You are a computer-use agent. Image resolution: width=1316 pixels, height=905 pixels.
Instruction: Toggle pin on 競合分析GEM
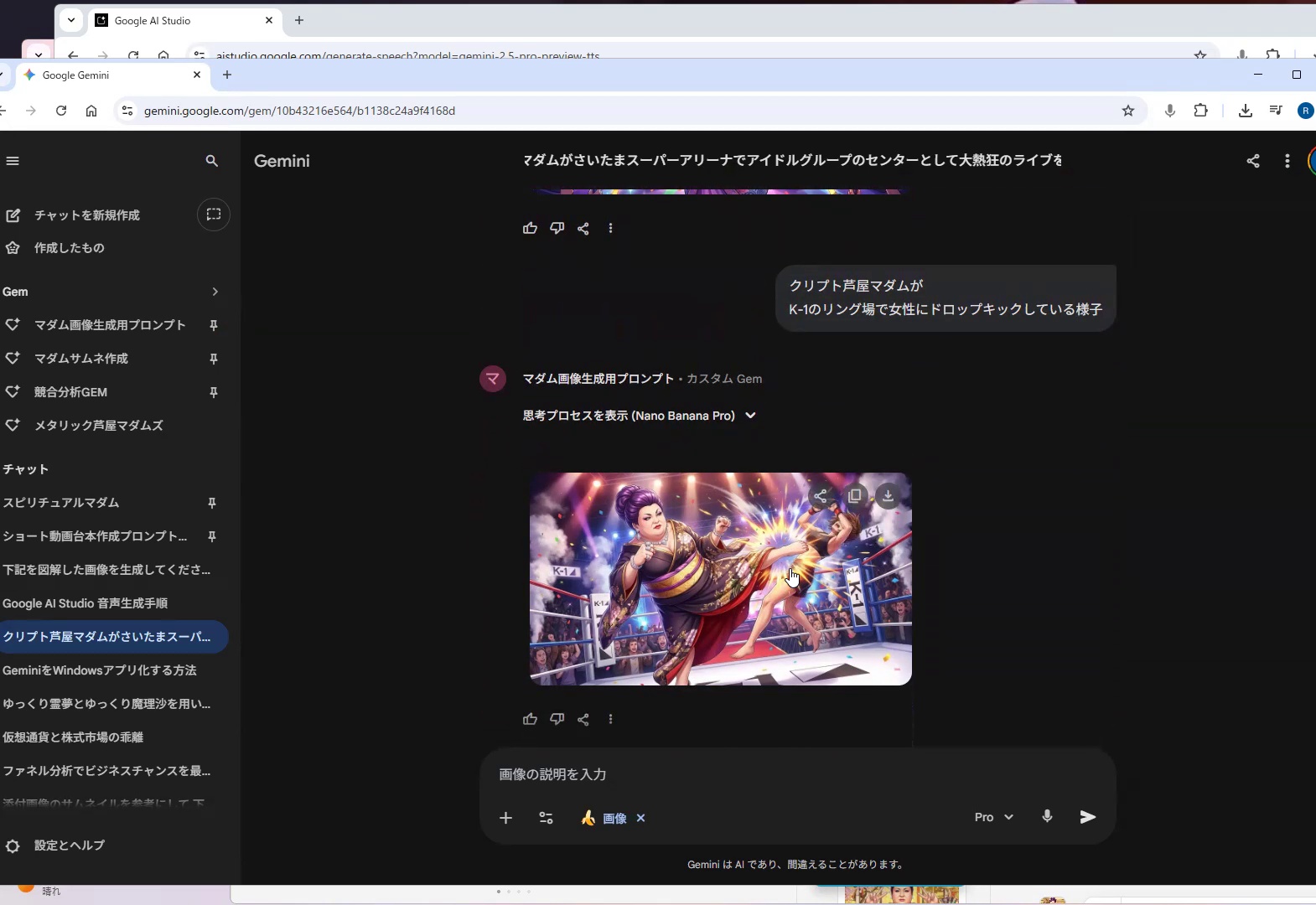pos(214,392)
